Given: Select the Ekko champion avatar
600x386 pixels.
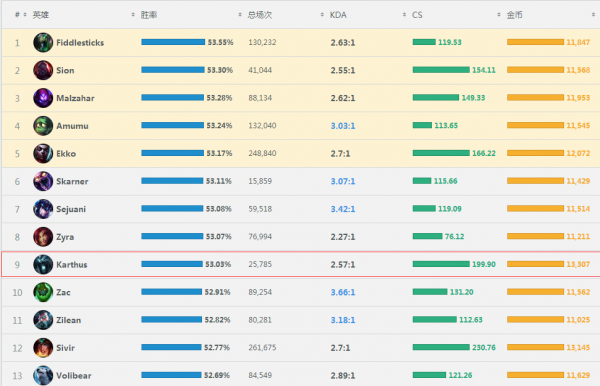Looking at the screenshot, I should click(x=43, y=153).
